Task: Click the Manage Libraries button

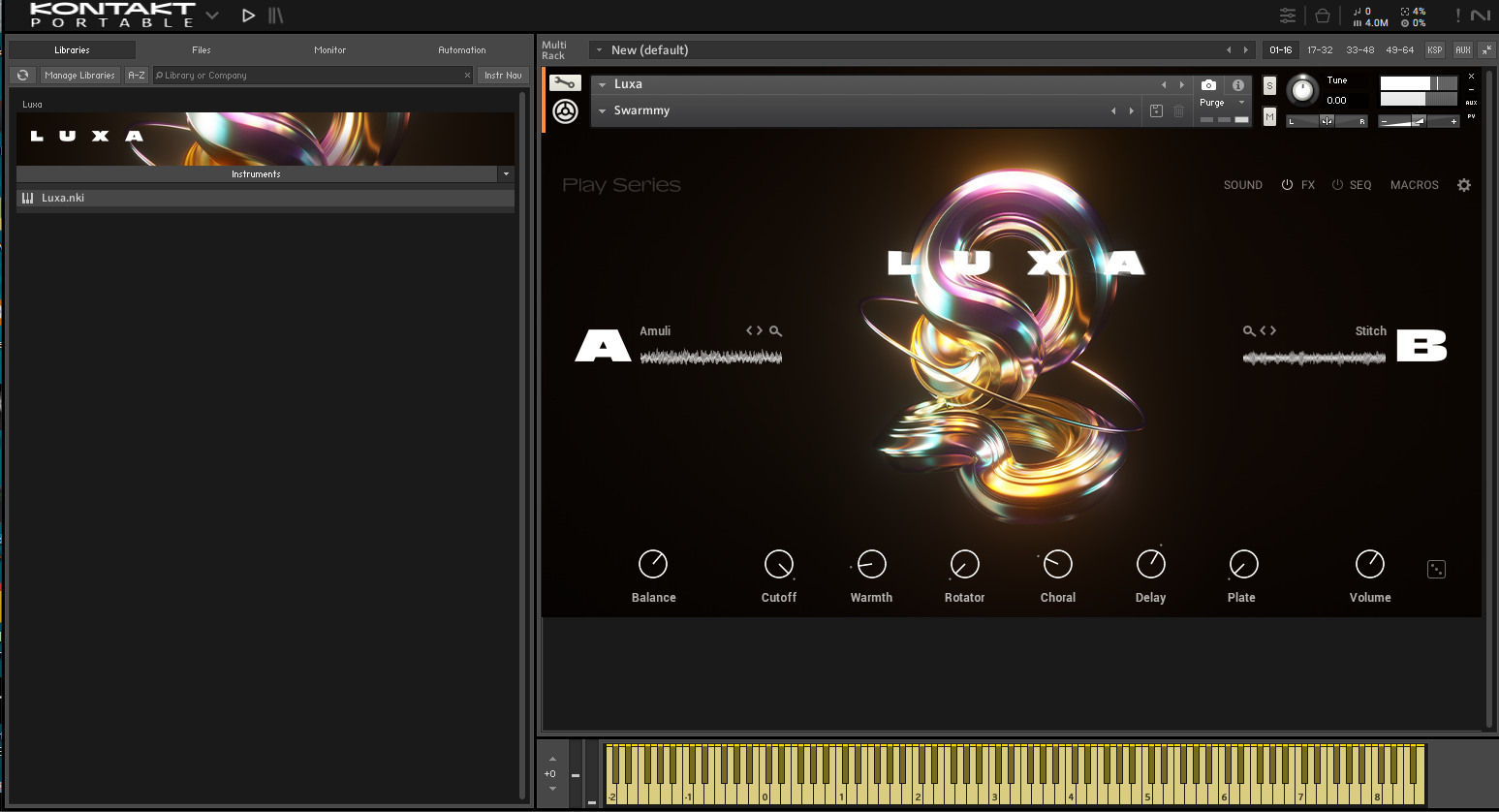Action: (x=79, y=75)
